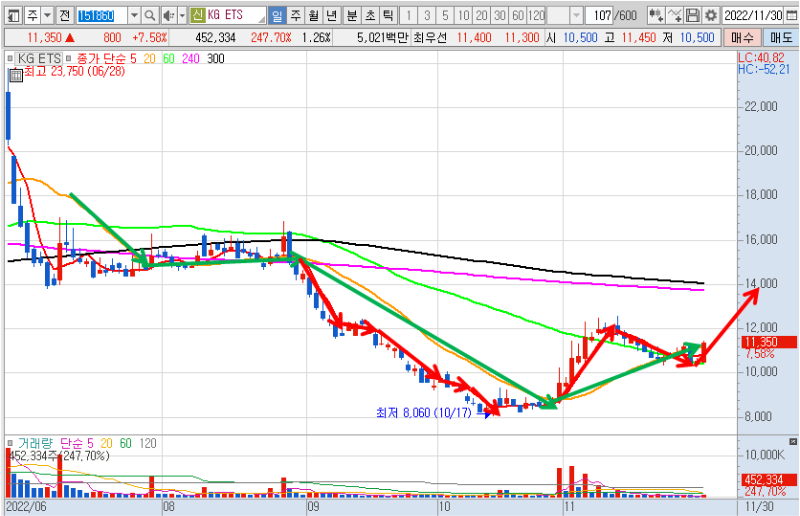Click the green 60 moving average legend
Viewport: 800px width, 516px height.
coord(169,59)
